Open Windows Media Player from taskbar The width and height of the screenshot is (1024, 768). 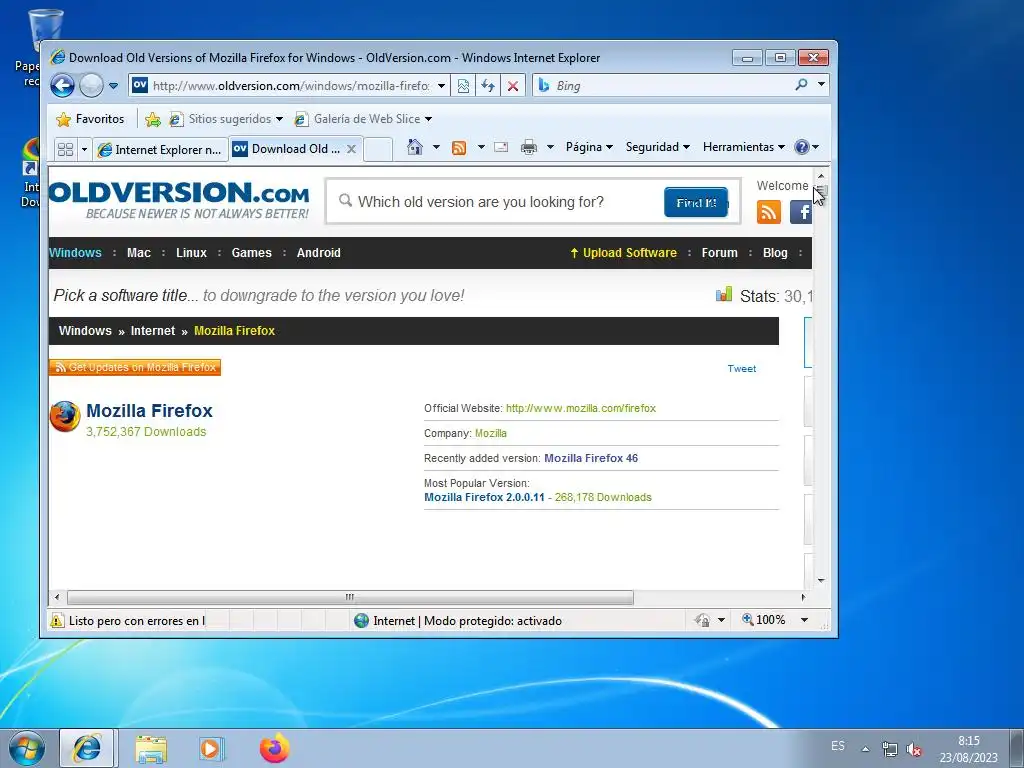click(211, 748)
